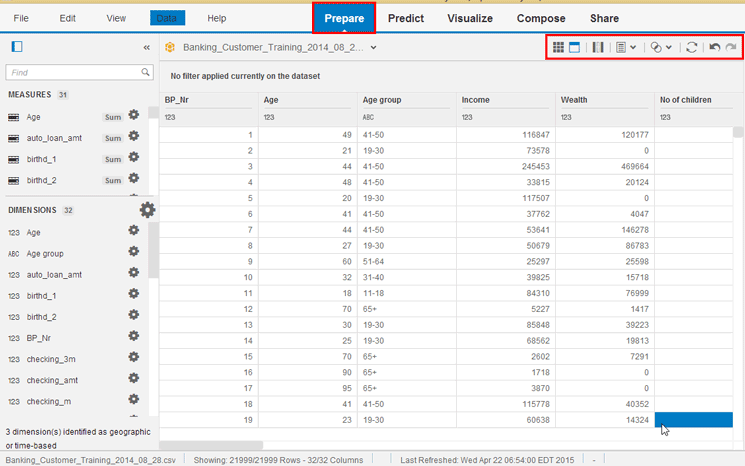
Task: Open the combine/merge datasets dropdown
Action: [x=660, y=47]
